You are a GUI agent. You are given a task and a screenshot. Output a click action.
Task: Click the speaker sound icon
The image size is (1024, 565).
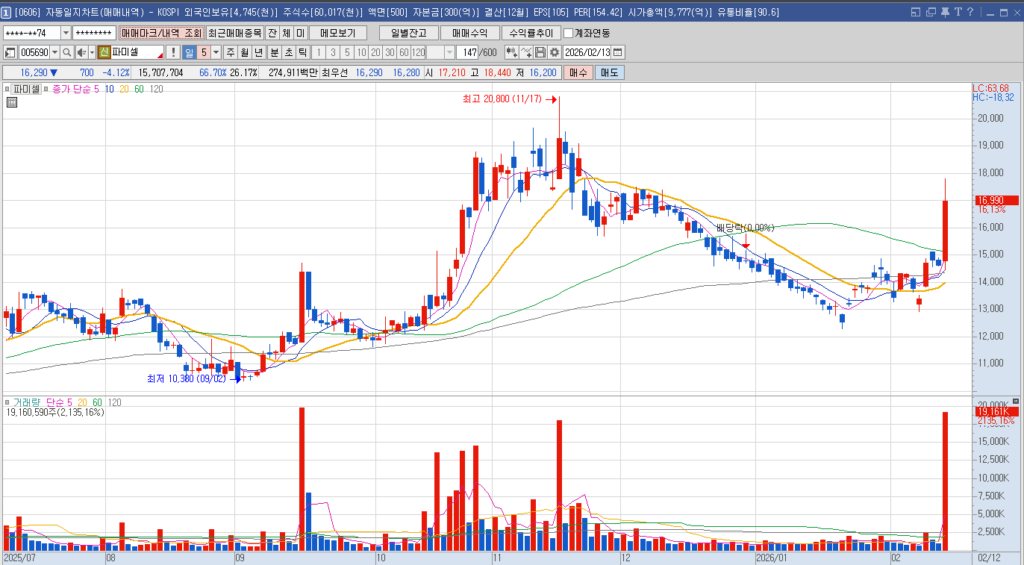pos(80,52)
